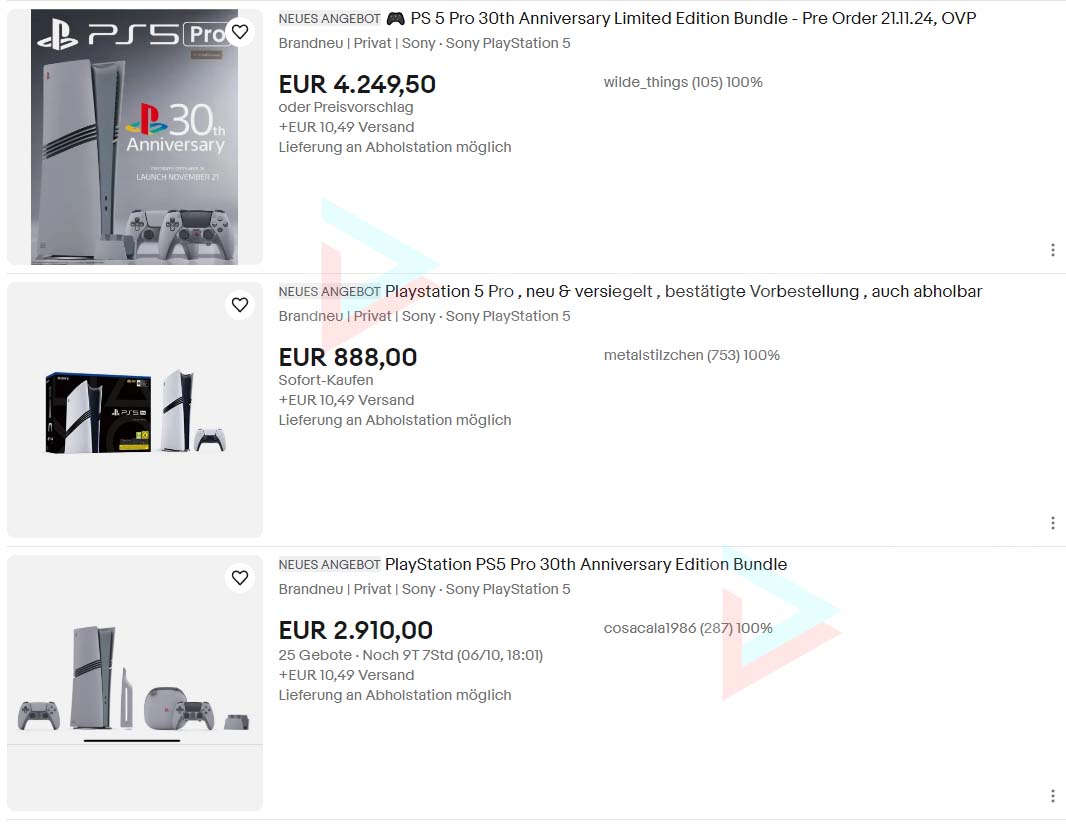Click the EUR 888,00 price

(347, 358)
